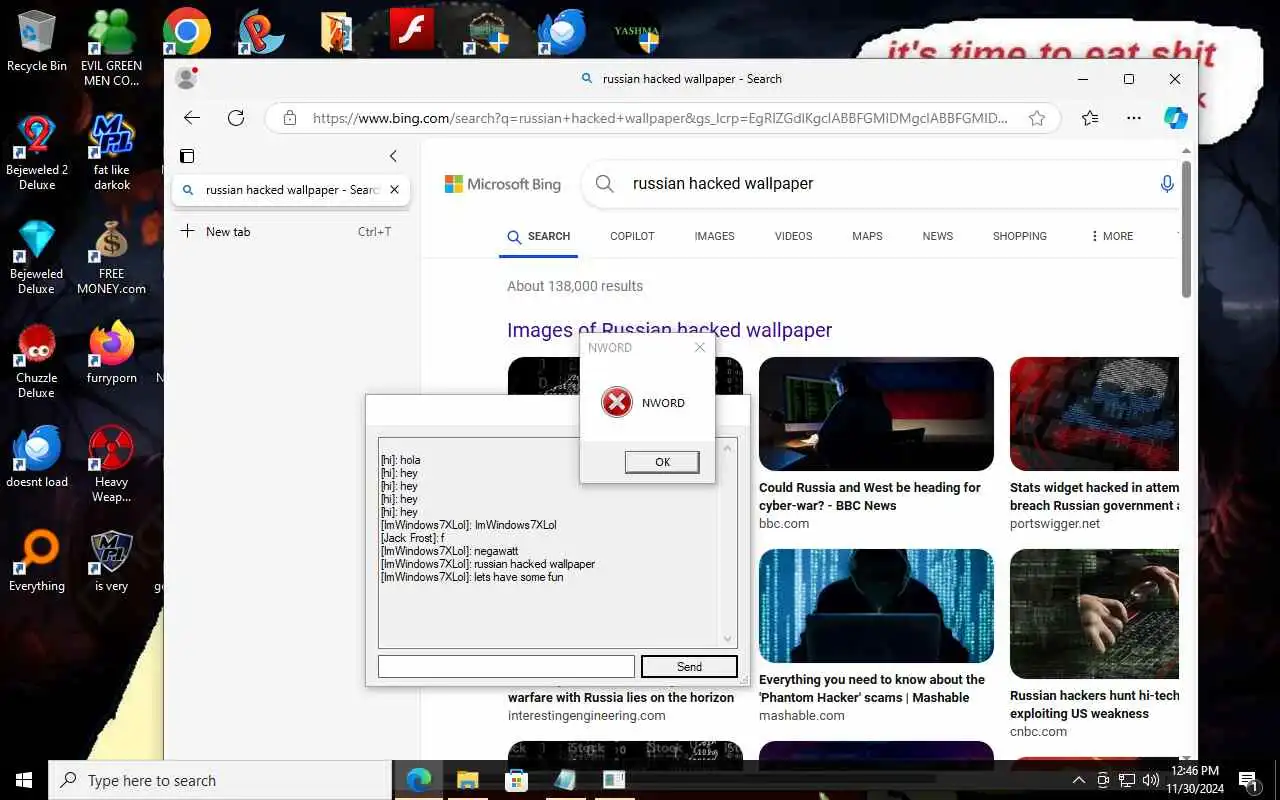Open the Adobe Flash desktop icon
1280x800 pixels.
tap(411, 31)
